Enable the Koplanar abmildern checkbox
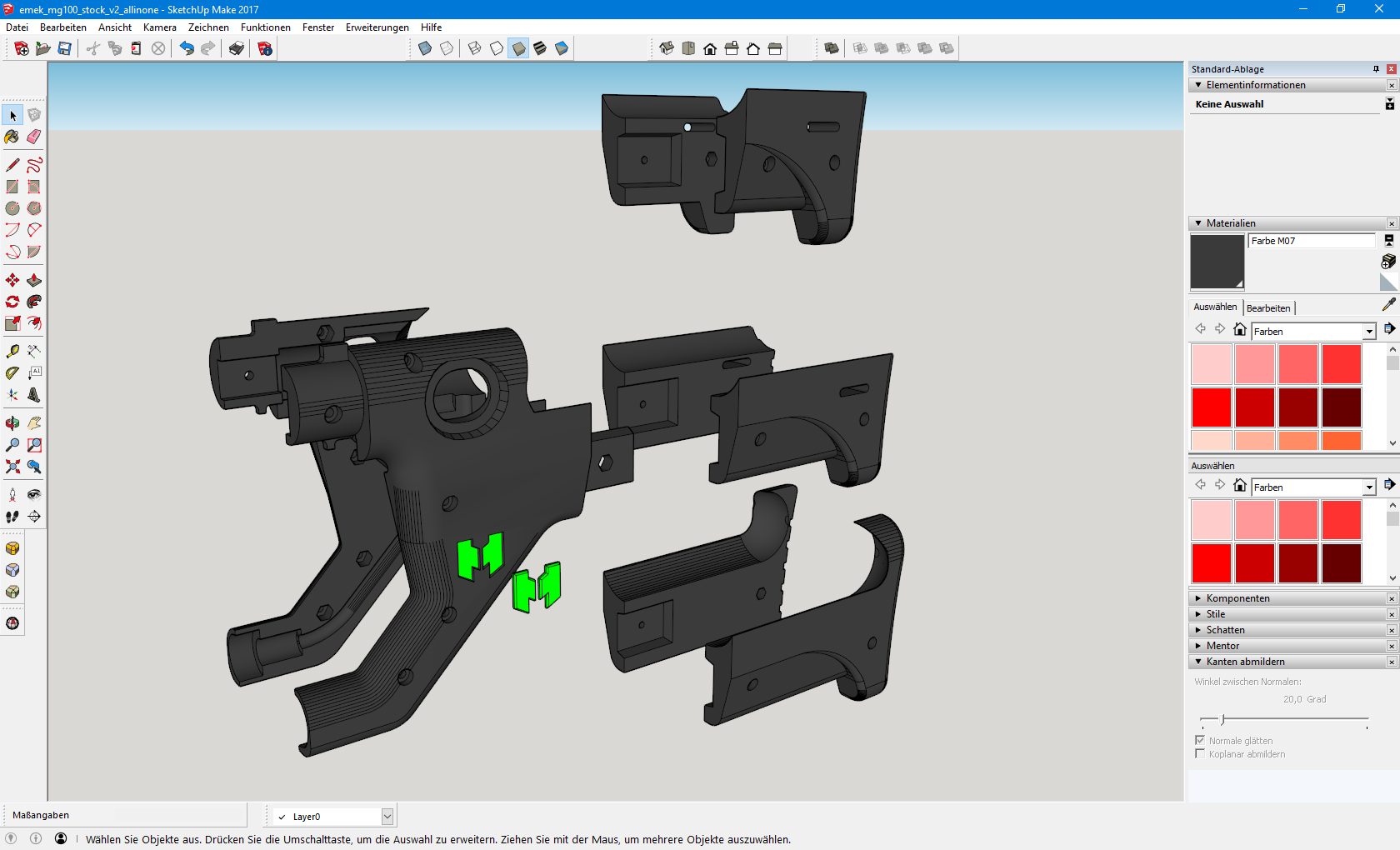This screenshot has width=1400, height=850. tap(1200, 753)
